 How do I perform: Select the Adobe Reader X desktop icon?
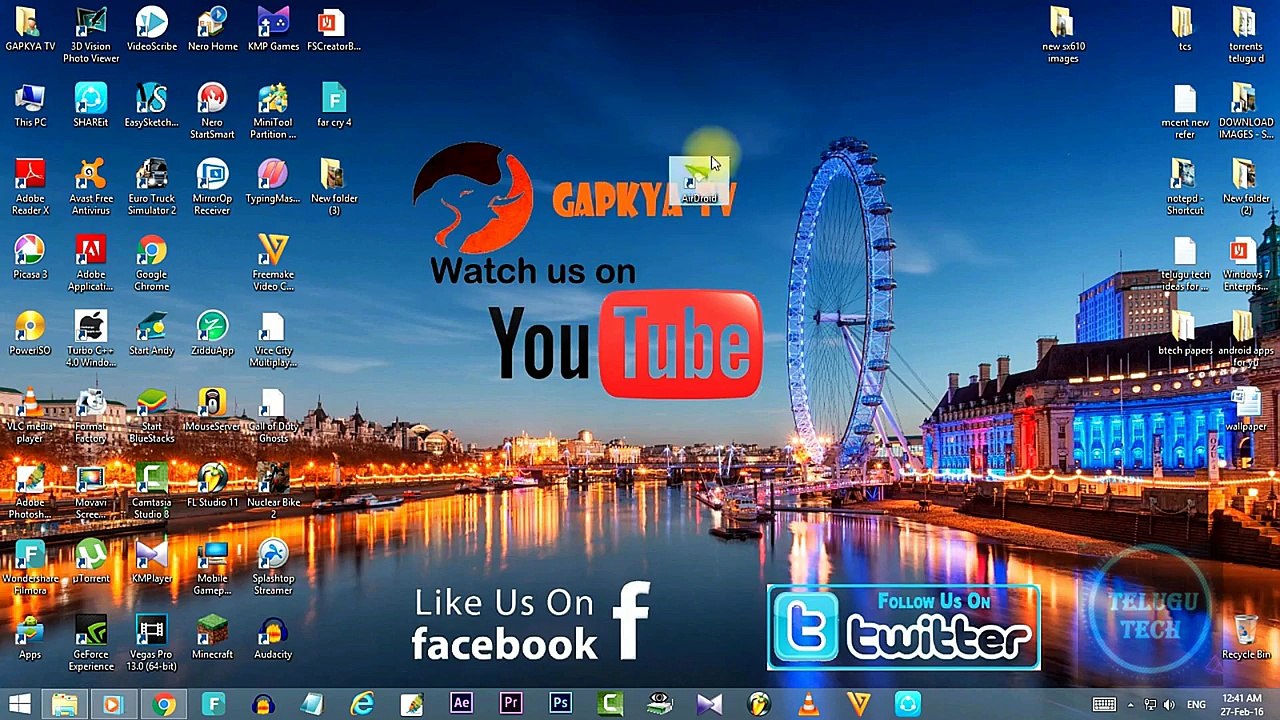pos(30,187)
